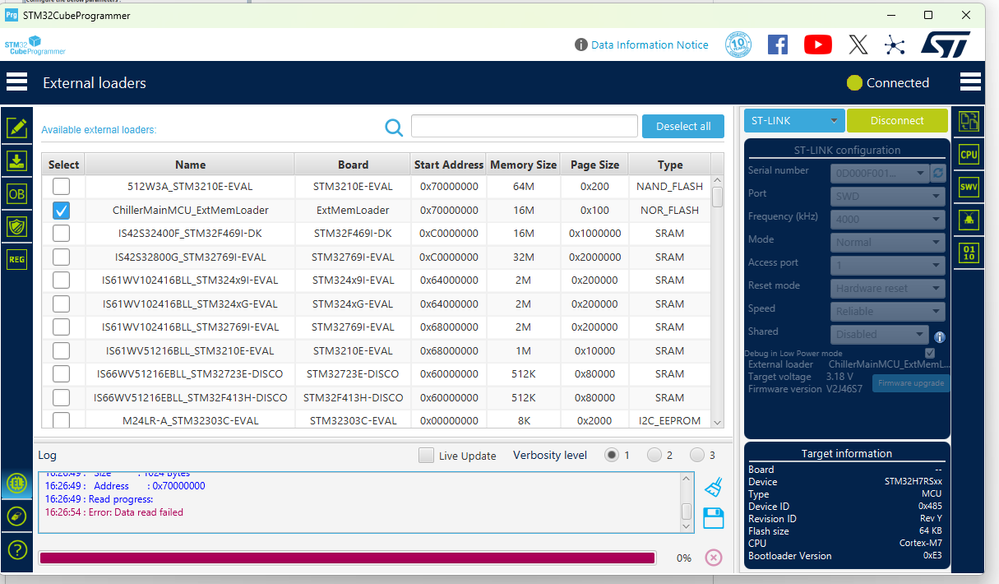
Task: Open Option Bytes OB icon
Action: coord(17,194)
